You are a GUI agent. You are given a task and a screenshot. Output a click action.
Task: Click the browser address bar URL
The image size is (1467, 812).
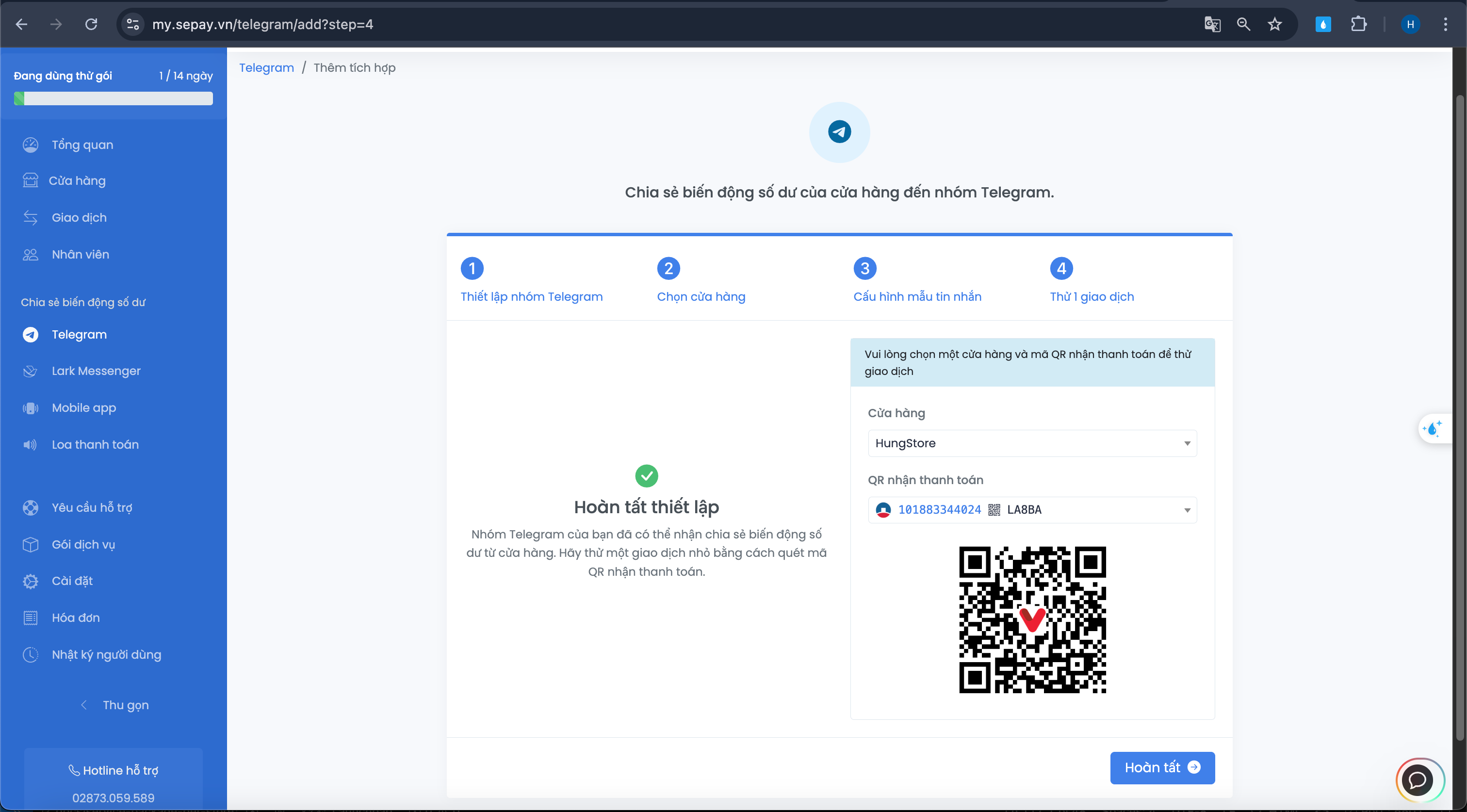click(x=262, y=24)
